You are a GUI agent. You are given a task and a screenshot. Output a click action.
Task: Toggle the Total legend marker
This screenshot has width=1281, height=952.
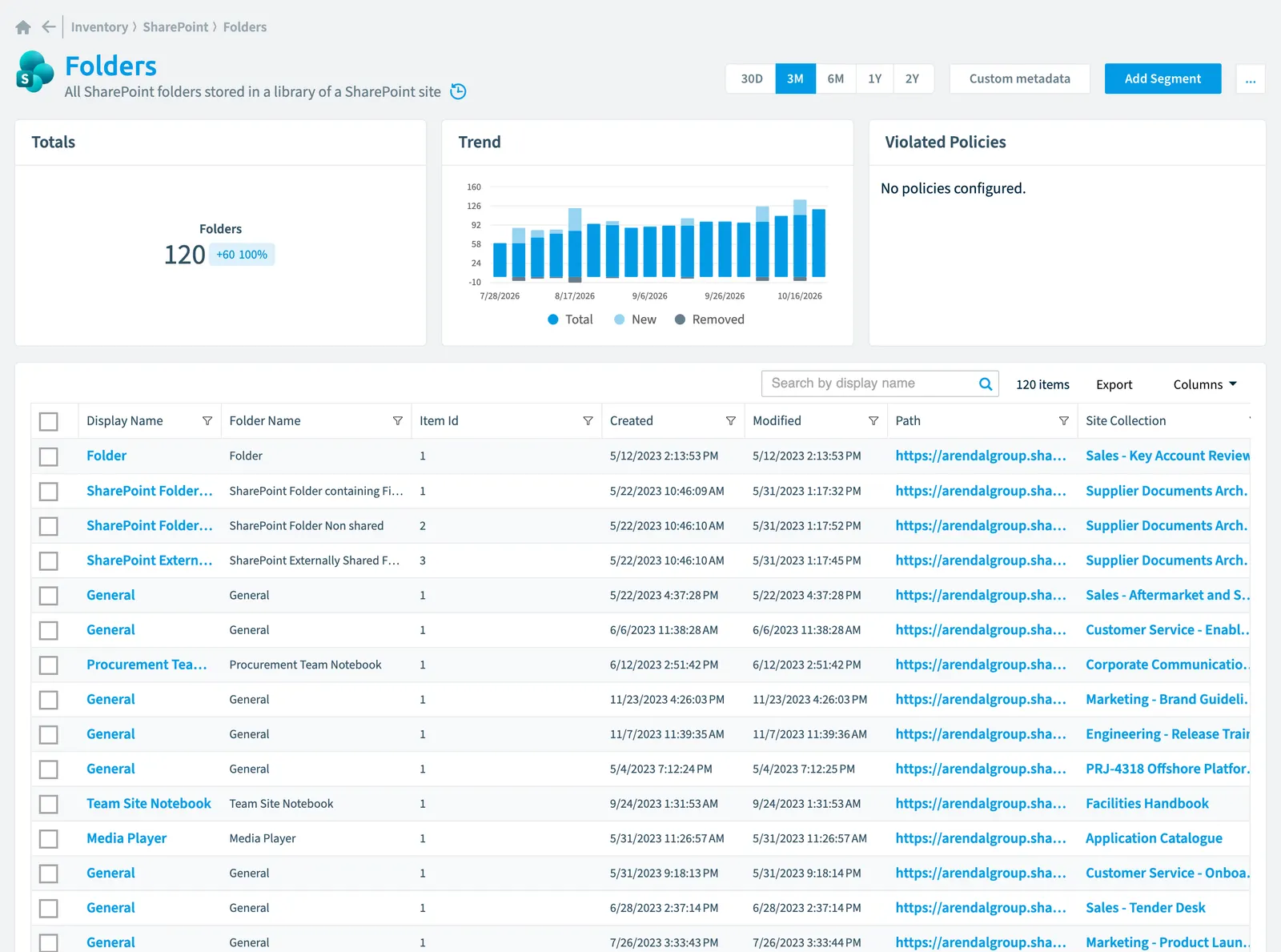click(x=552, y=319)
